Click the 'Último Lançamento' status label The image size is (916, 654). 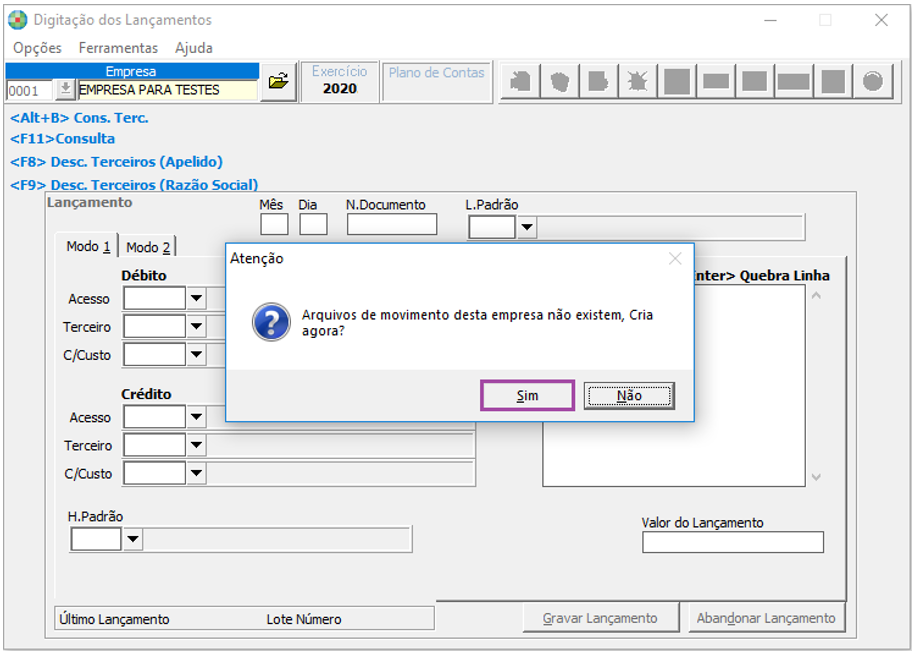(114, 620)
